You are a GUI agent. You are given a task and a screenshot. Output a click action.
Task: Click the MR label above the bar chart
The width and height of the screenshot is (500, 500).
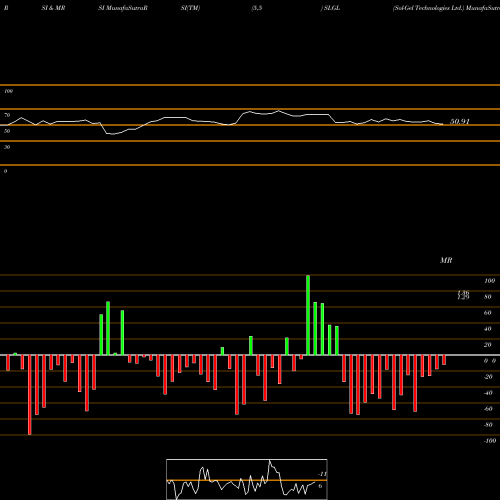pos(446,260)
